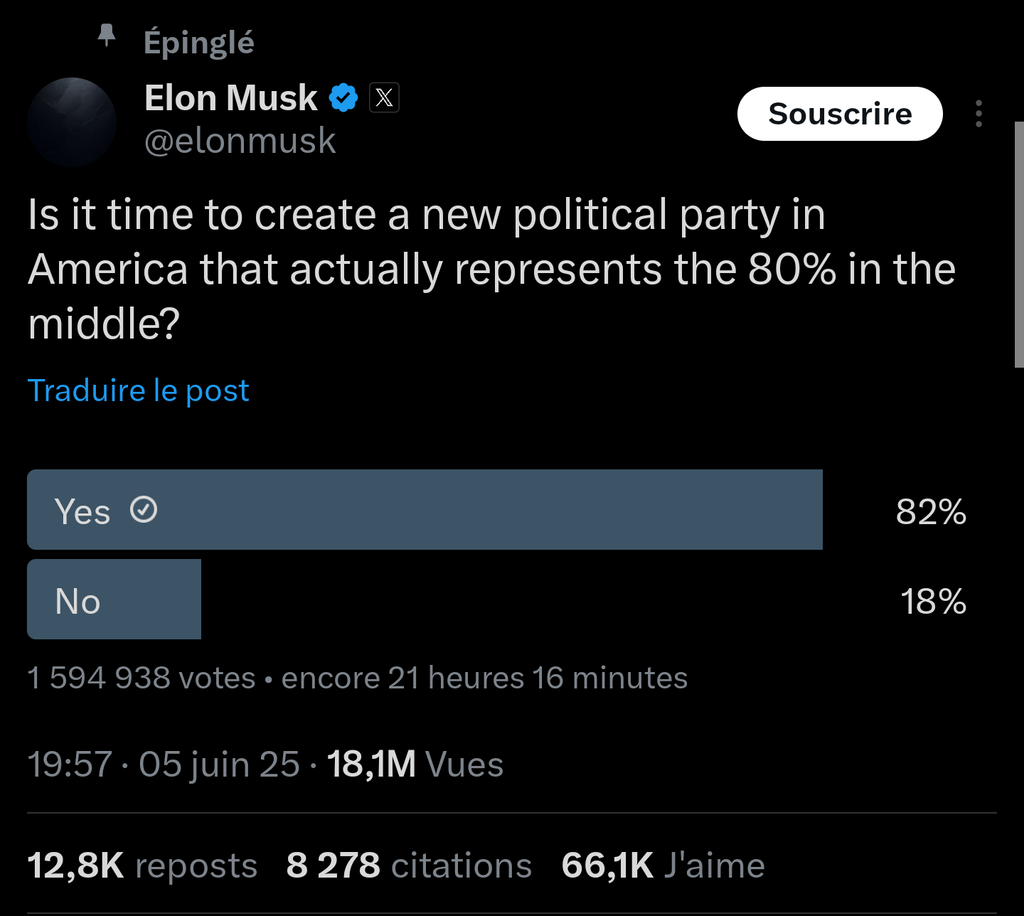Open the 18,1M Vues view count
1024x916 pixels.
pos(415,765)
